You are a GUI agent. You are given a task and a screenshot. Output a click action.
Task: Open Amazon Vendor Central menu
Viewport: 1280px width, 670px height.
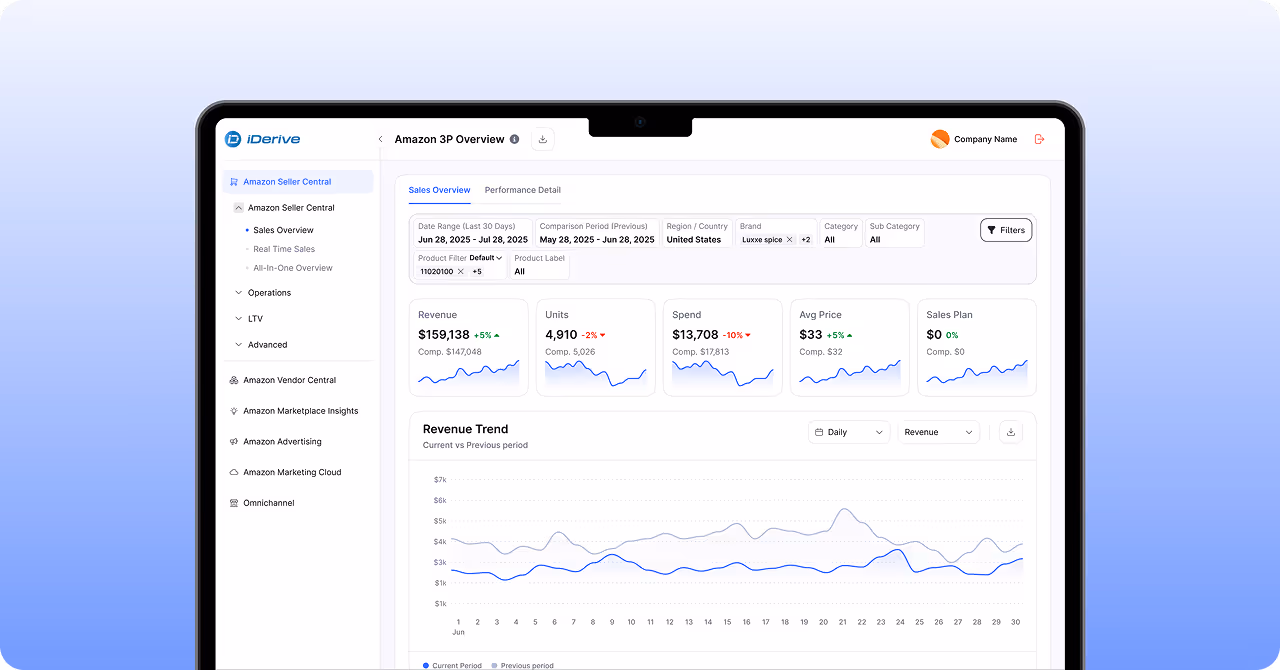(290, 380)
